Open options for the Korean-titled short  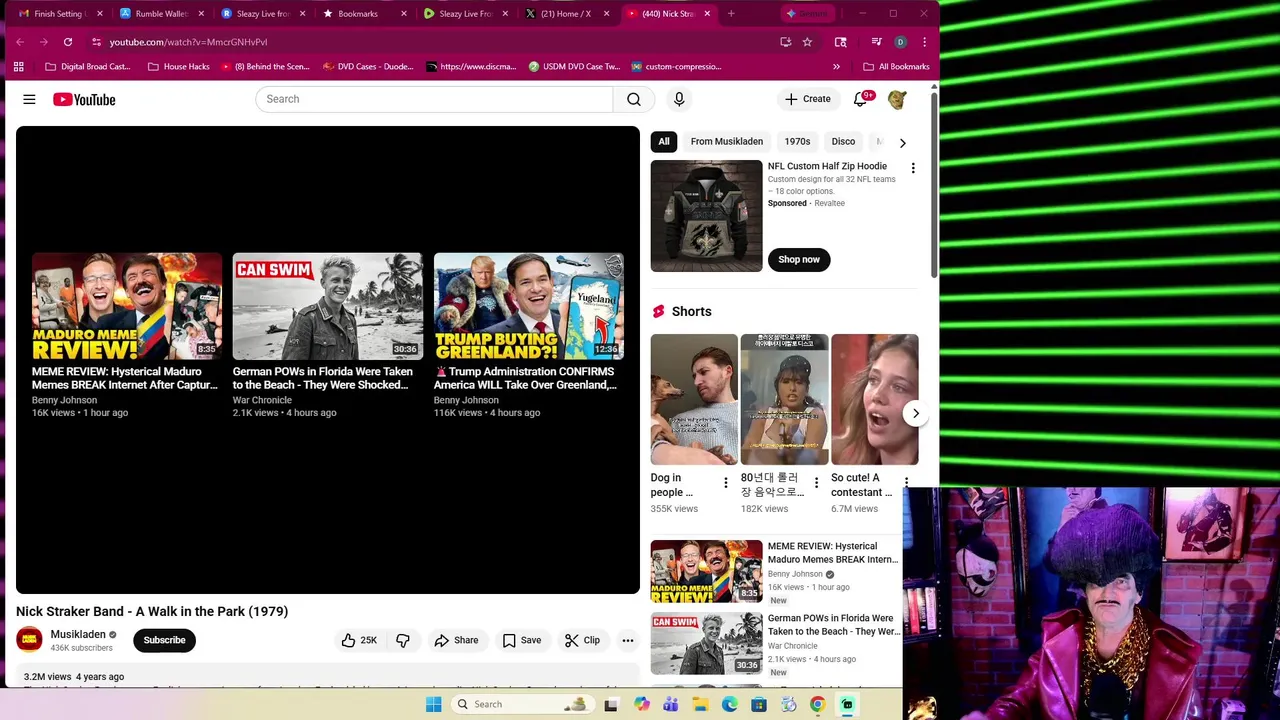pos(816,483)
